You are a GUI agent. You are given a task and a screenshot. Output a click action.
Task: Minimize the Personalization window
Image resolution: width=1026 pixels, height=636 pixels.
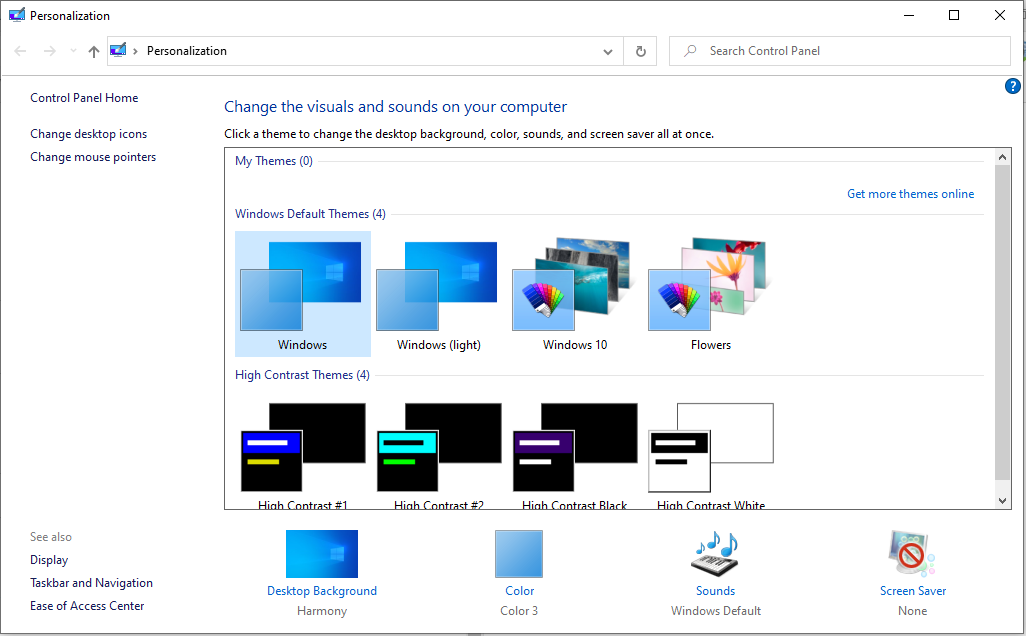[x=909, y=15]
